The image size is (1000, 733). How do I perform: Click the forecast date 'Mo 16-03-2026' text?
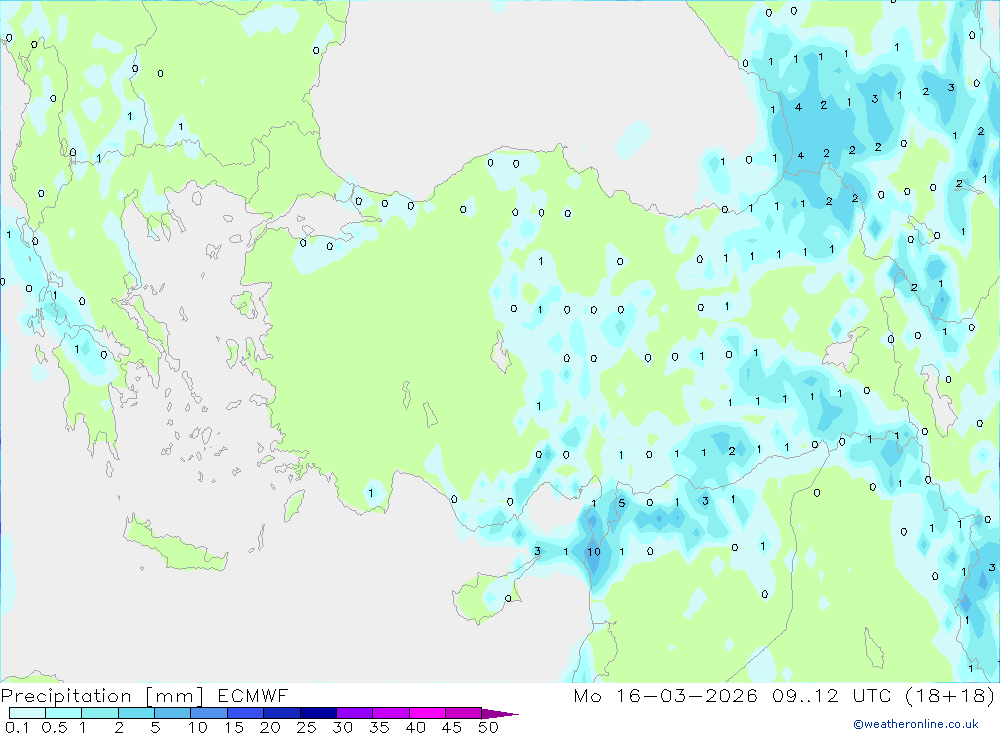[665, 696]
